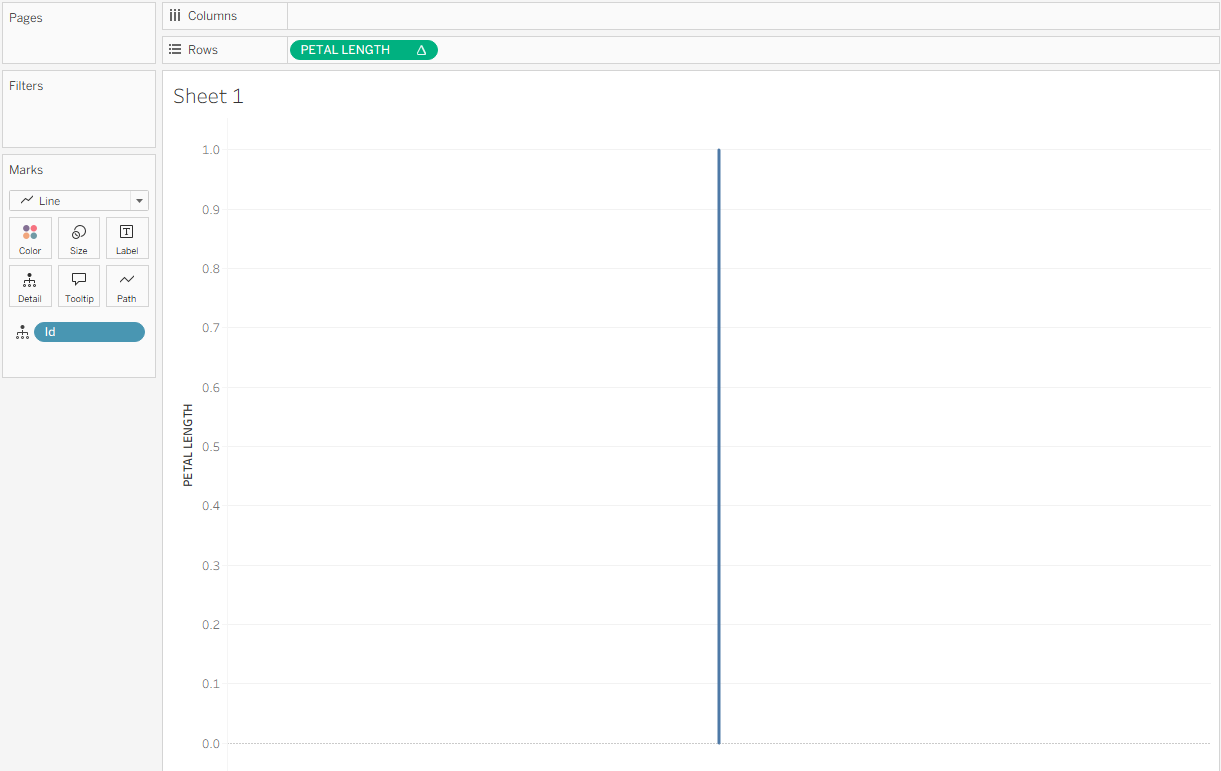
Task: Click the 0.0 axis tick label
Action: tap(212, 744)
